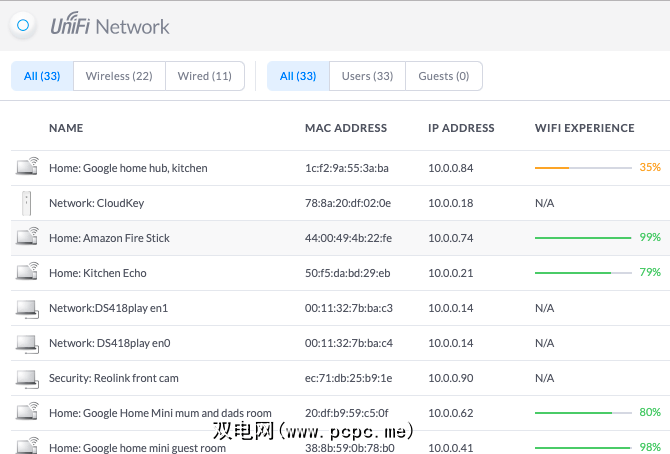This screenshot has height=454, width=670.
Task: Click the CloudKey device icon
Action: click(x=26, y=203)
